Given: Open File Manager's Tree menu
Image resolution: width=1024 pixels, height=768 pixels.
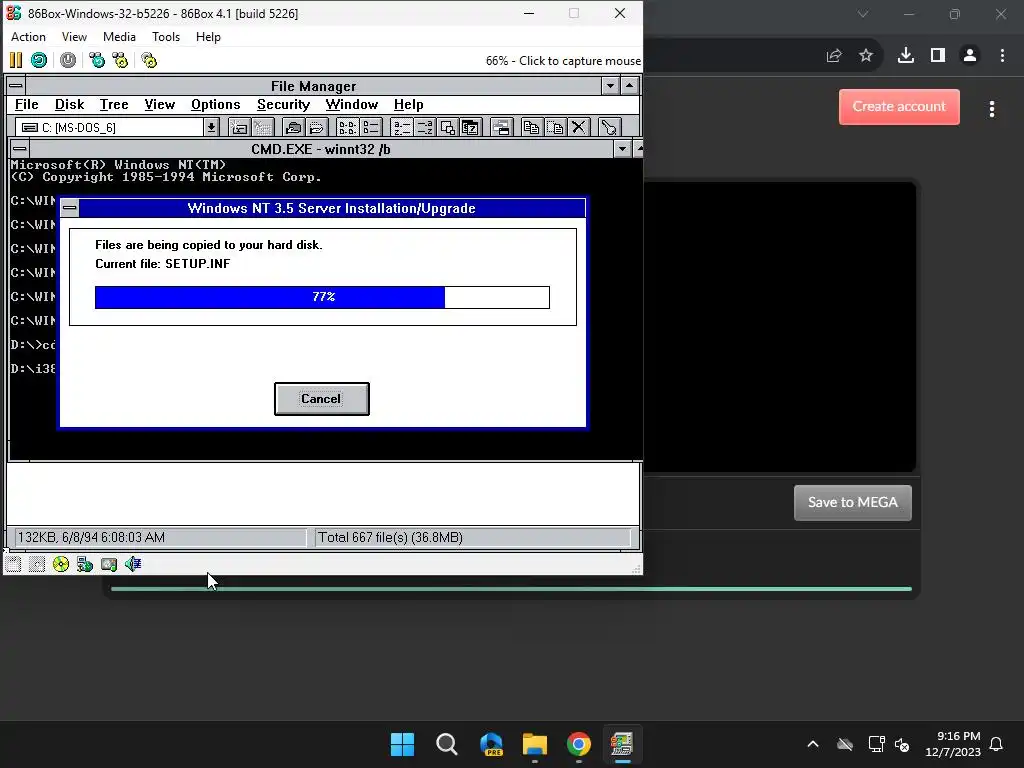Looking at the screenshot, I should click(x=114, y=104).
